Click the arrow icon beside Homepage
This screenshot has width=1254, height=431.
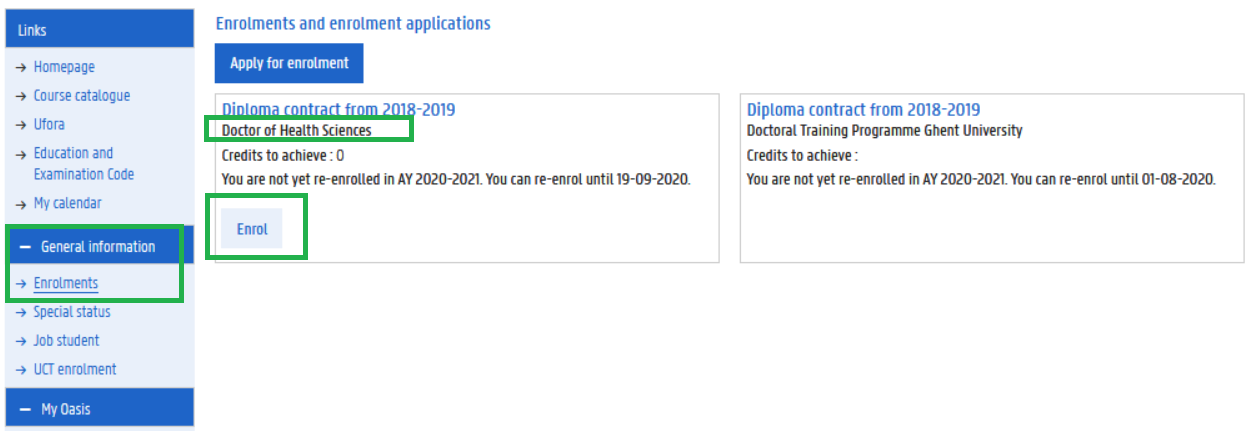click(23, 68)
